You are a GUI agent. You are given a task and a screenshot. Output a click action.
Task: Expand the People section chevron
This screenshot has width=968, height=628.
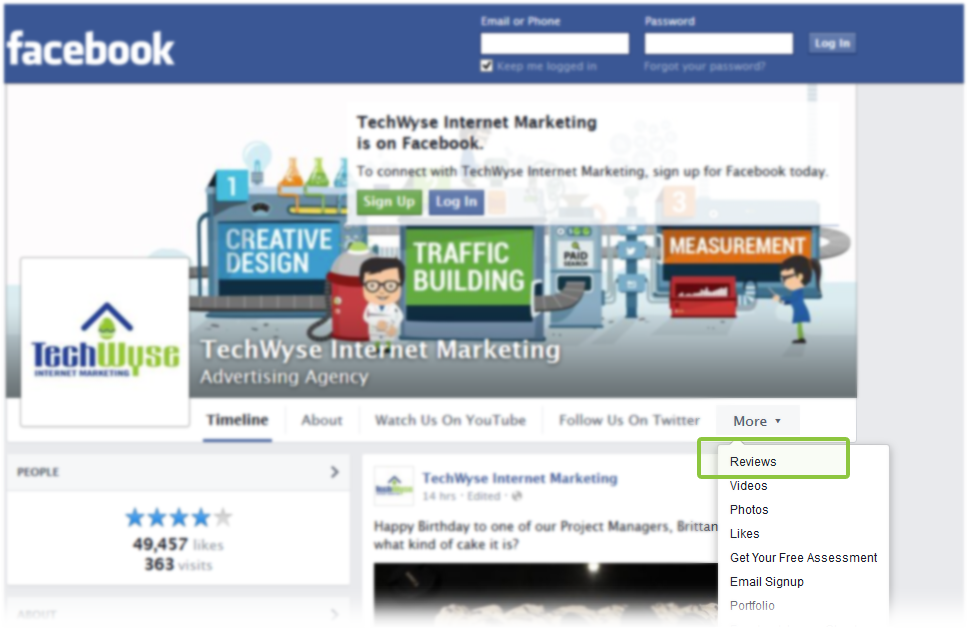point(335,472)
